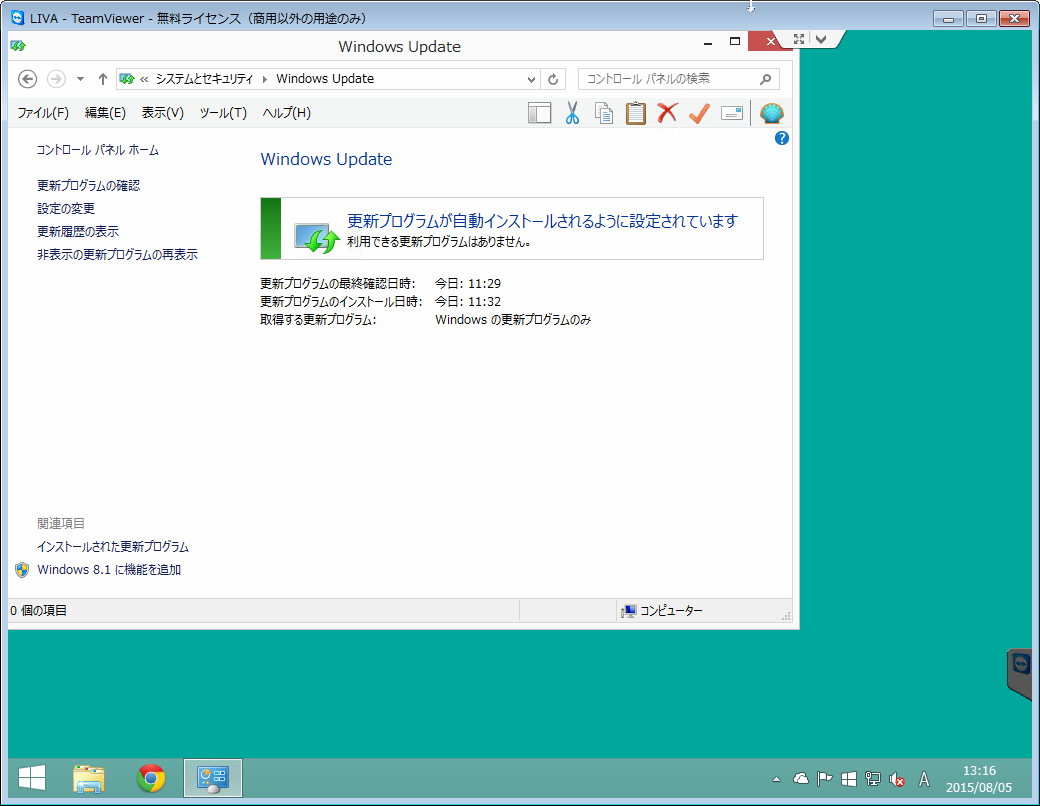Screen dimensions: 1040x806
Task: Click the Cut scissors icon
Action: coord(572,113)
